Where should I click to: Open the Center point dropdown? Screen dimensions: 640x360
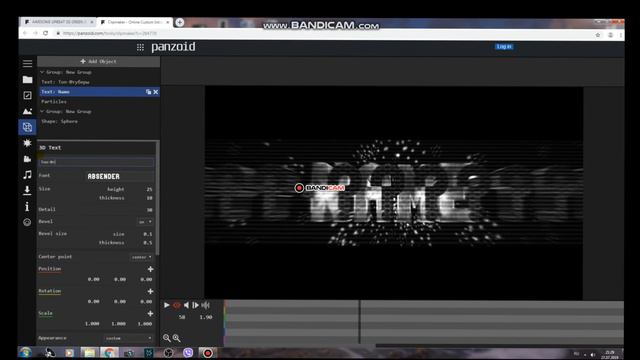coord(142,257)
